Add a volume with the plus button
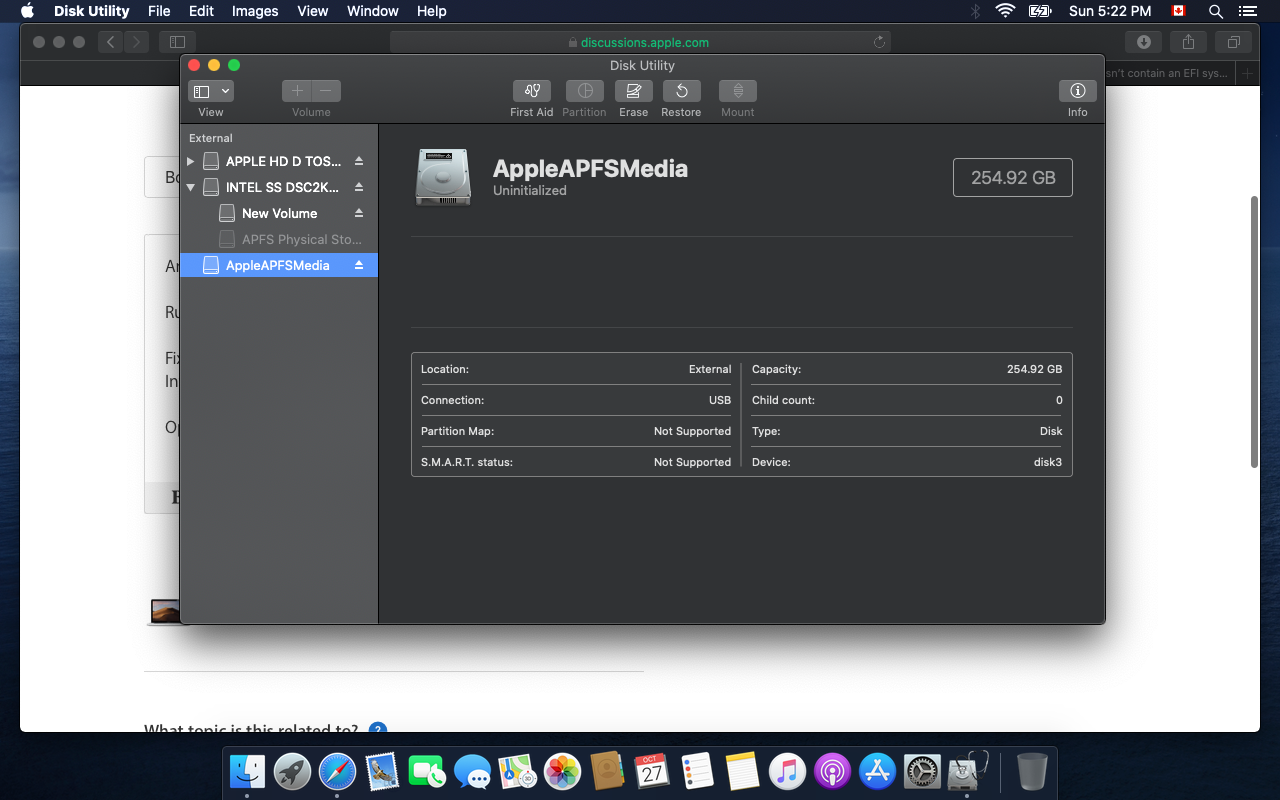This screenshot has height=800, width=1280. click(x=297, y=91)
